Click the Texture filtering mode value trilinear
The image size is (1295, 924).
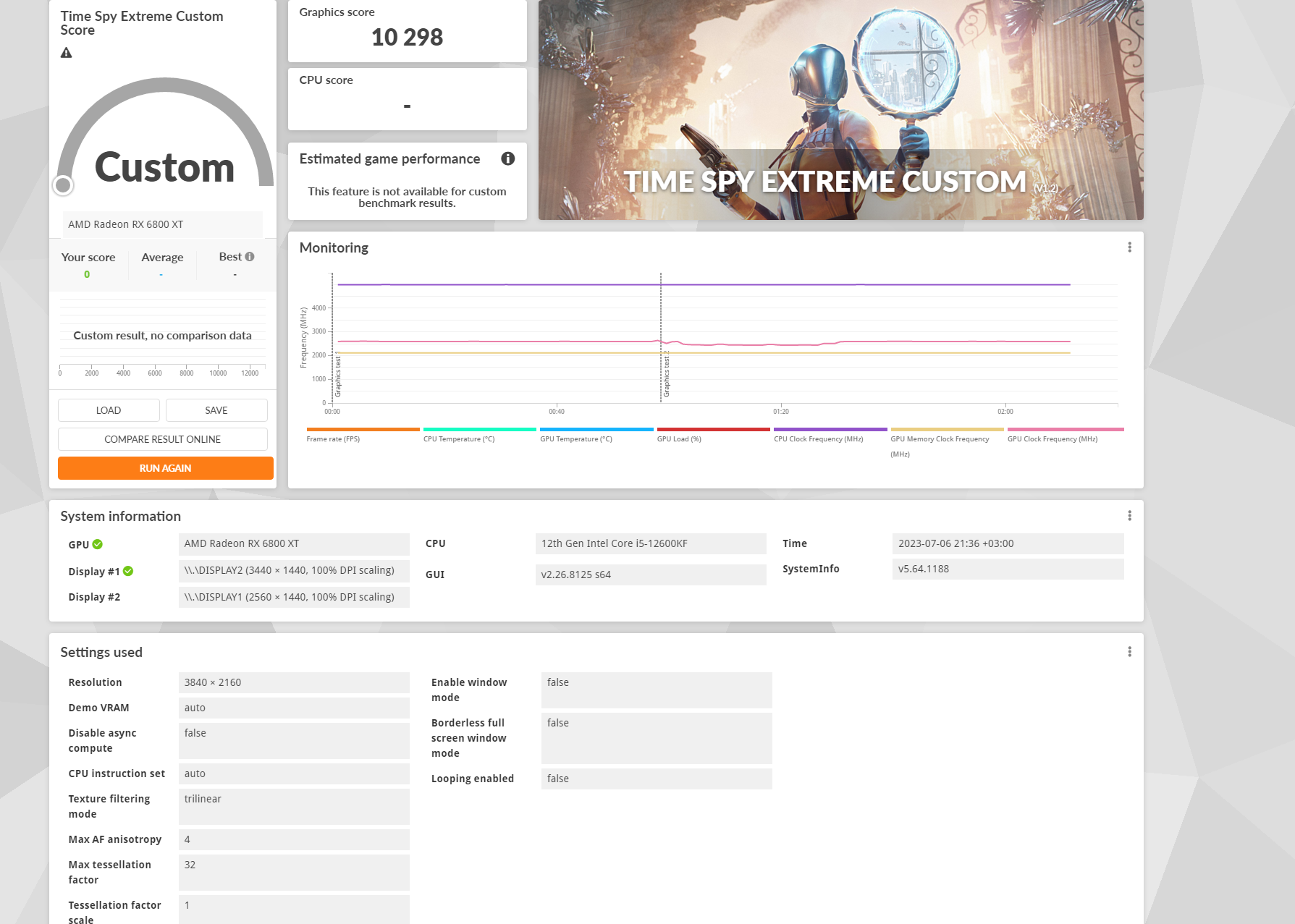pyautogui.click(x=294, y=807)
